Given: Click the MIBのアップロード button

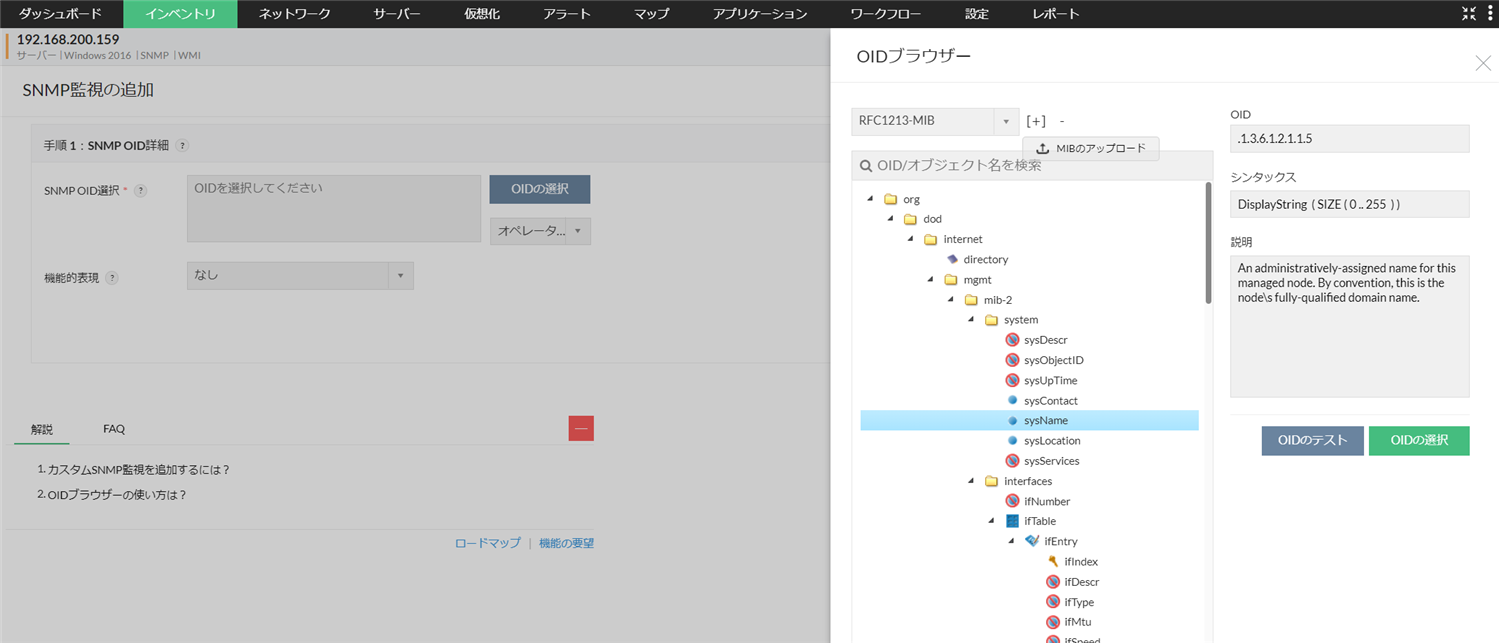Looking at the screenshot, I should tap(1091, 148).
